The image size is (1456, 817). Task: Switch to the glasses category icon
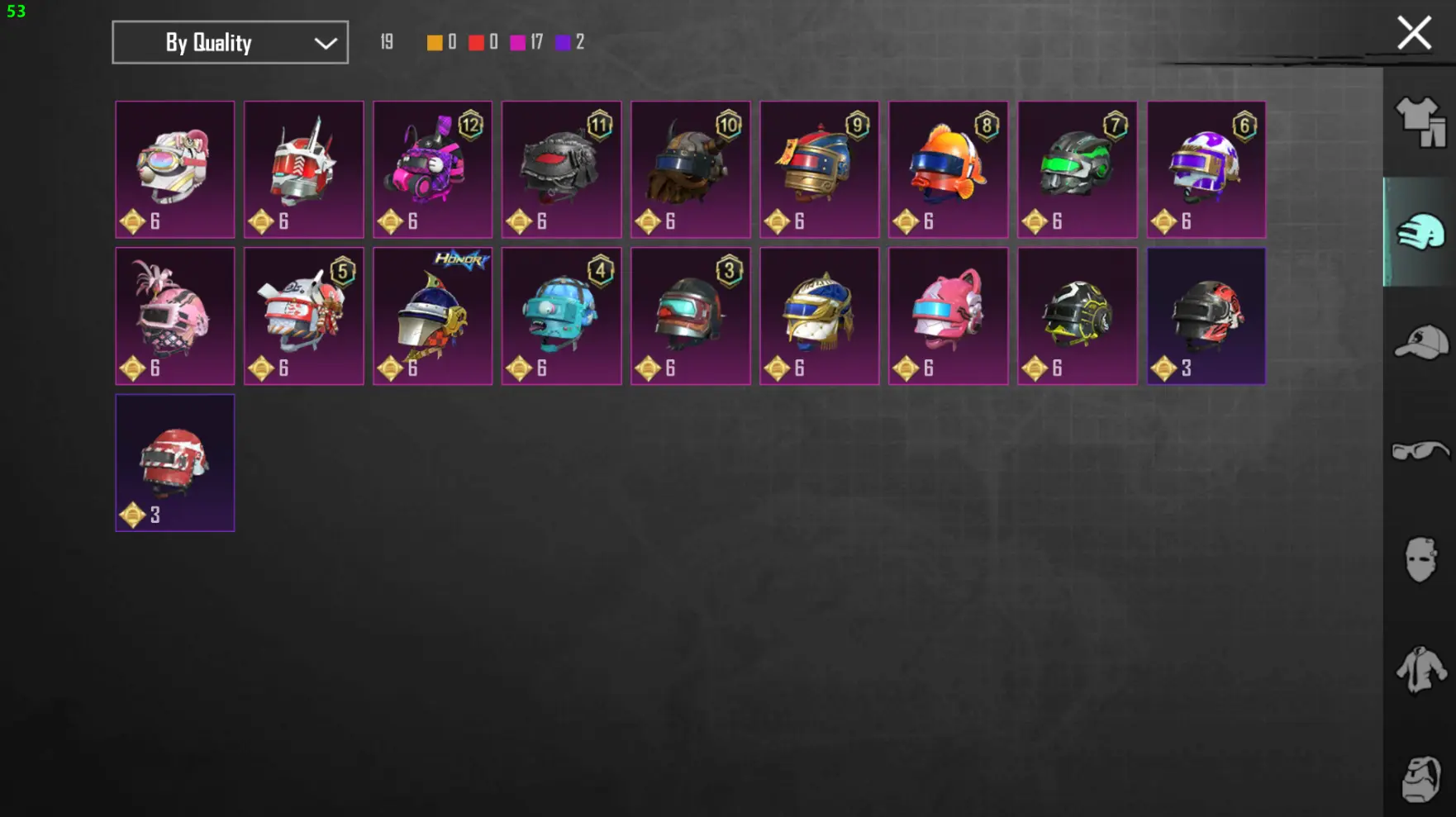(x=1420, y=451)
